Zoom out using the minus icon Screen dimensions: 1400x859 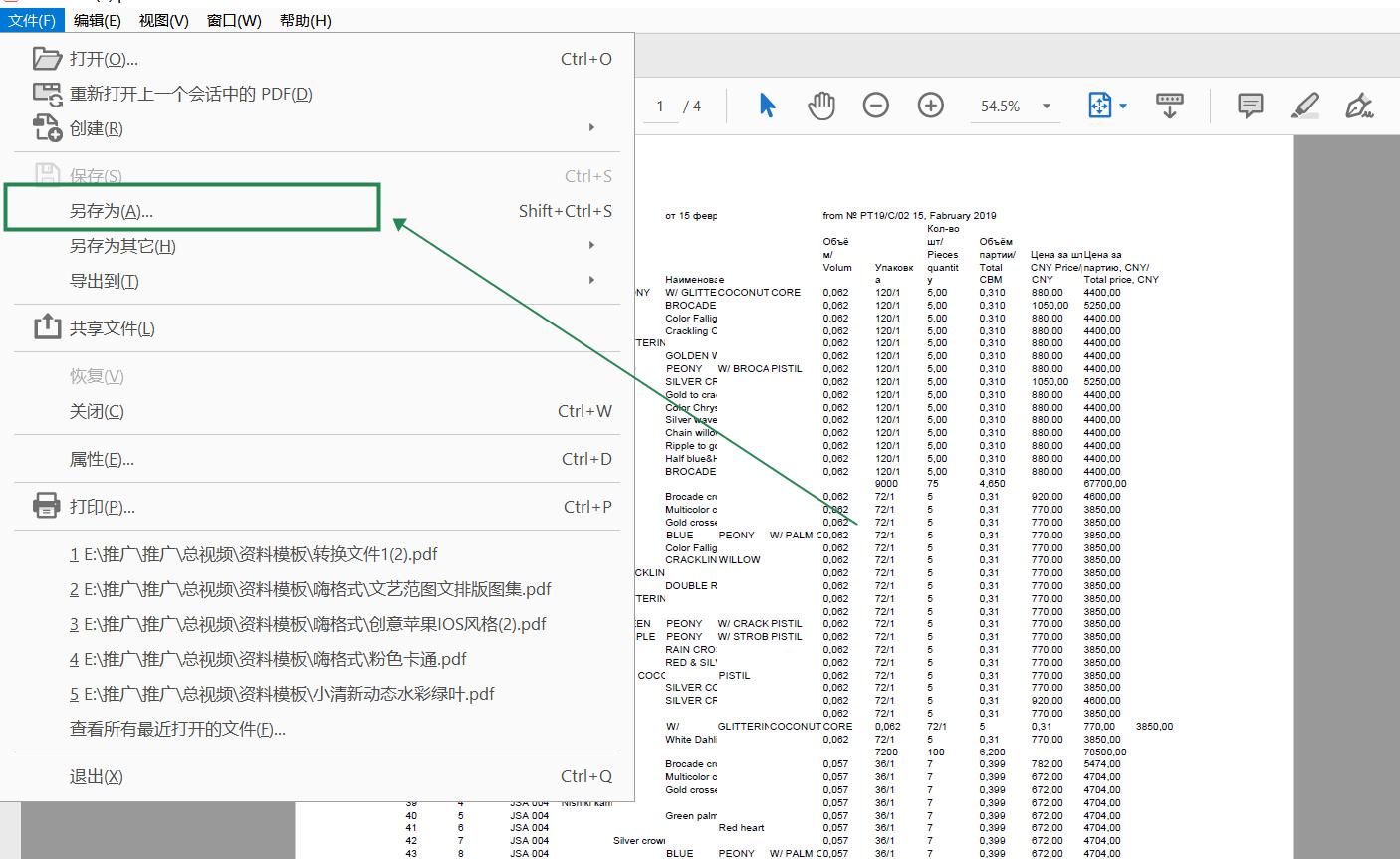pyautogui.click(x=875, y=105)
